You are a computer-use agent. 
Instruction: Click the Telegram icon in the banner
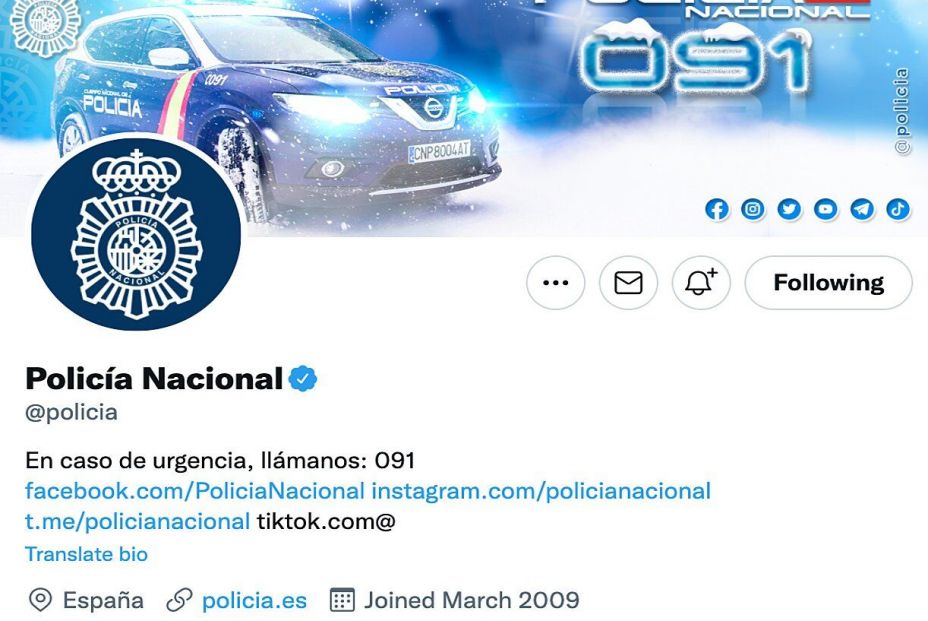862,209
